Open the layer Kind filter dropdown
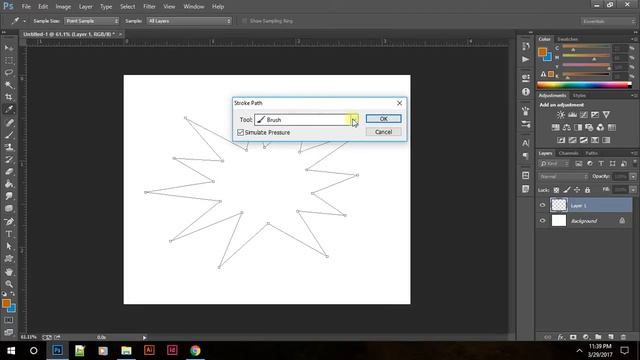 [x=554, y=164]
